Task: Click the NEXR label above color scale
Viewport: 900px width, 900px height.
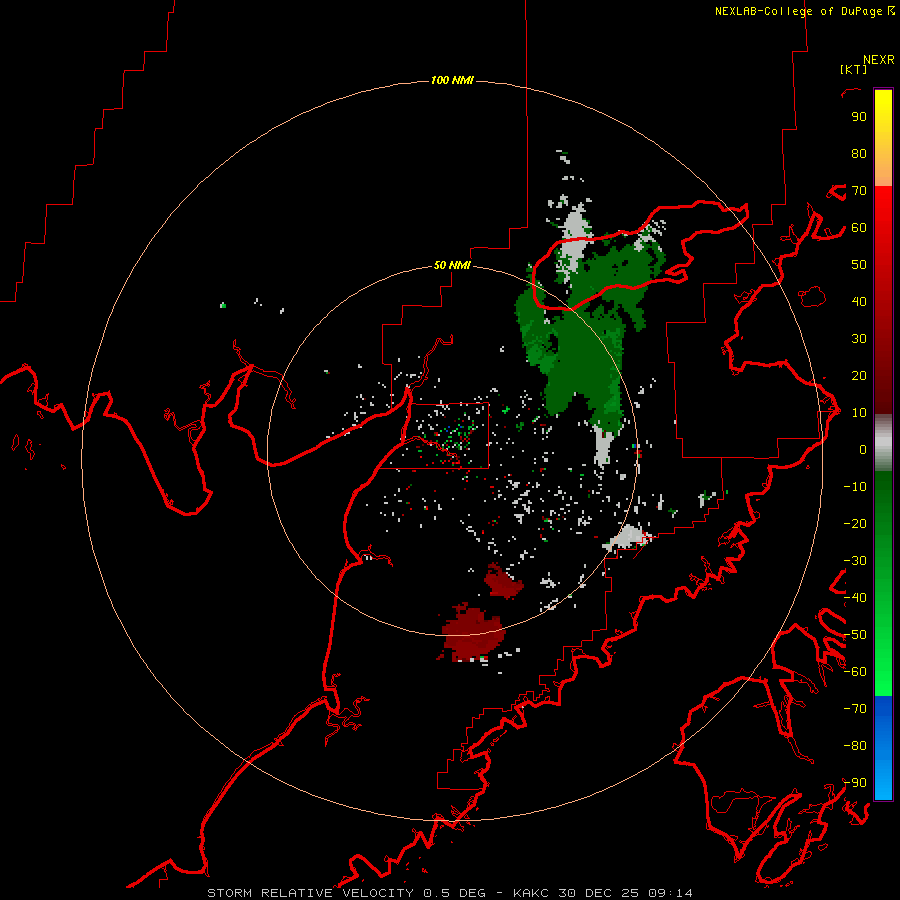Action: pos(879,60)
